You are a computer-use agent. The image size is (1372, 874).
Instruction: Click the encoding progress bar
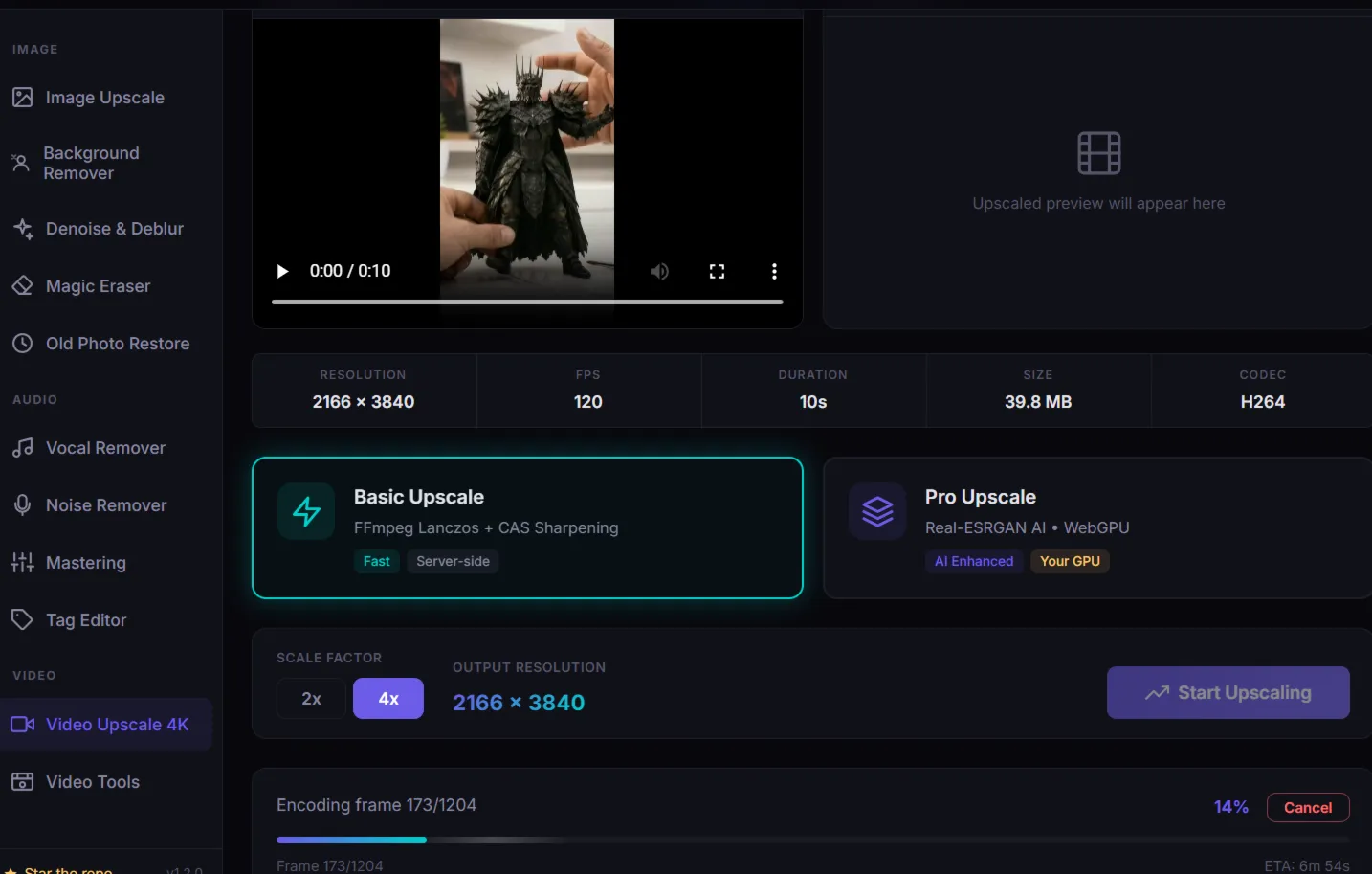(812, 840)
